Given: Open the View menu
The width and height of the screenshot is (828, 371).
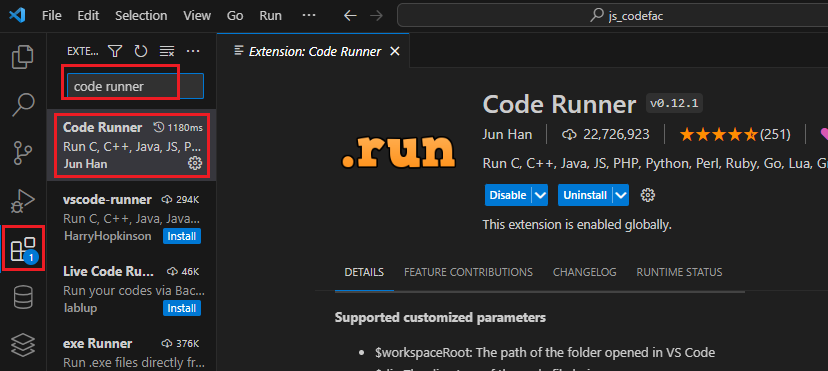Looking at the screenshot, I should tap(197, 16).
